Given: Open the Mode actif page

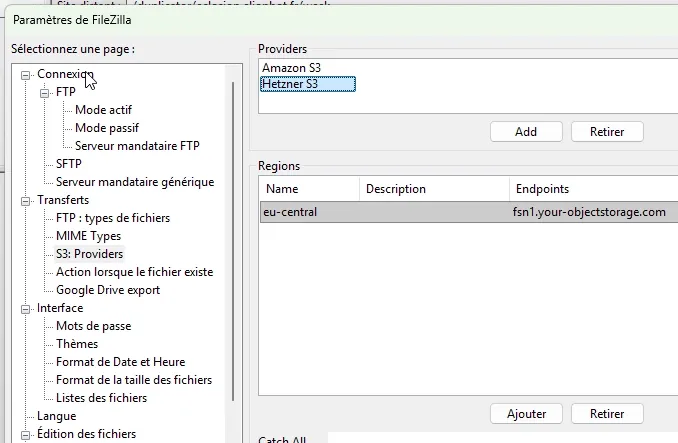Looking at the screenshot, I should [103, 110].
